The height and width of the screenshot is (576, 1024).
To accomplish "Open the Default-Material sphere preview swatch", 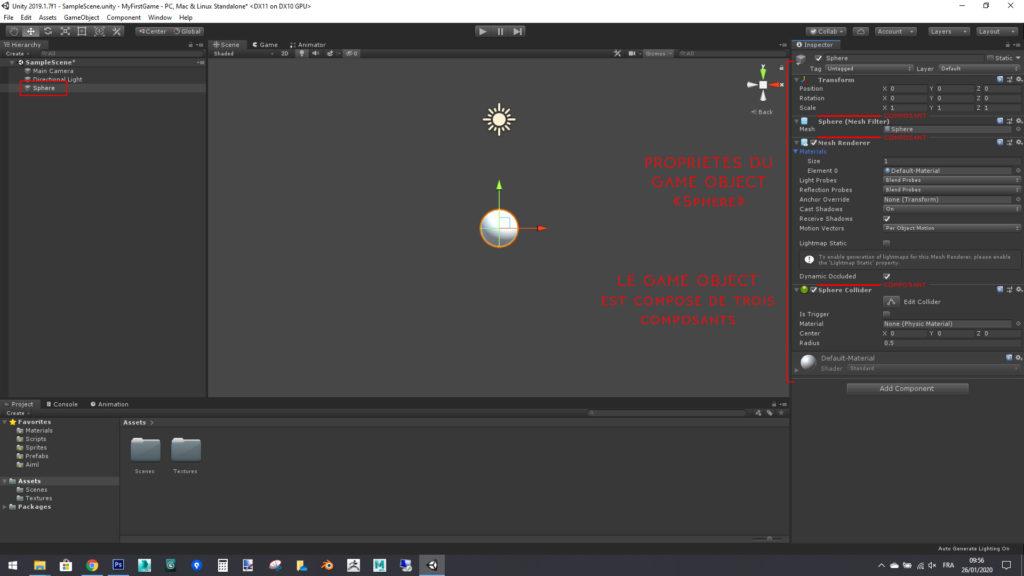I will (x=806, y=363).
